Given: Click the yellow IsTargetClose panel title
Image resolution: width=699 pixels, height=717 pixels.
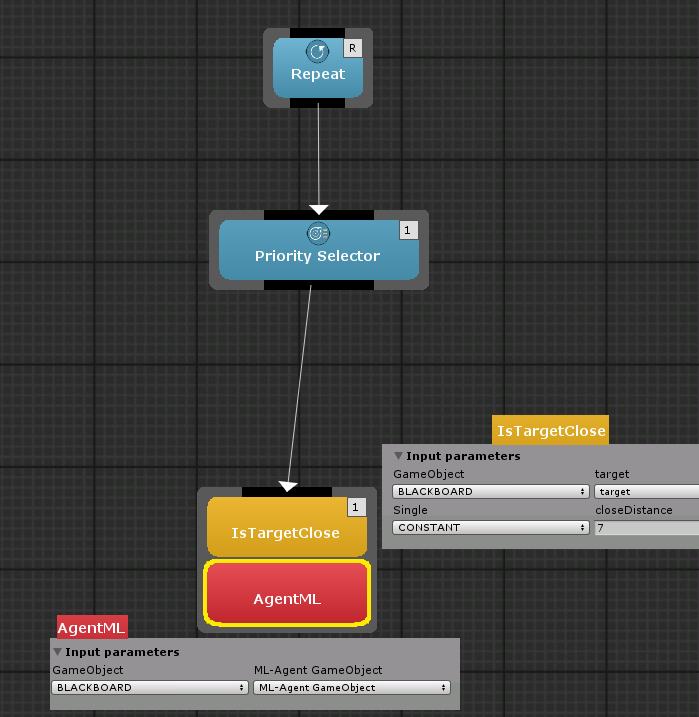Looking at the screenshot, I should [550, 430].
